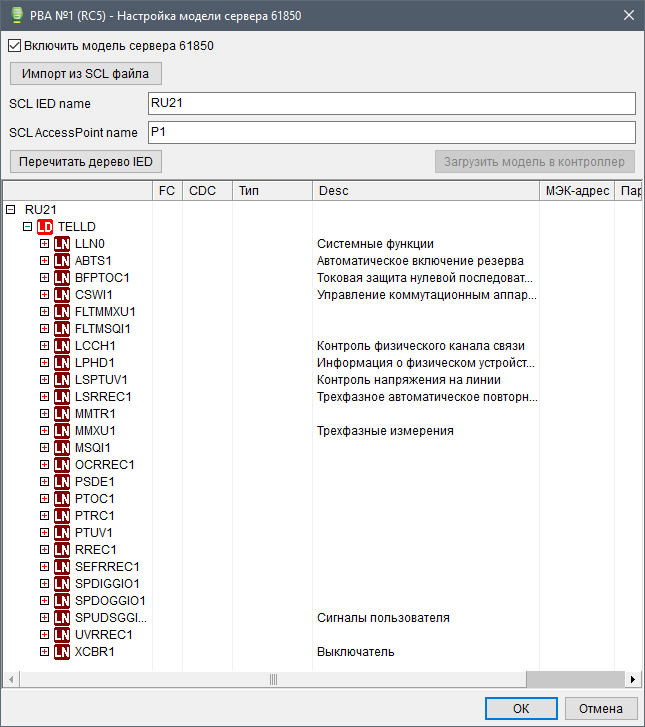Image resolution: width=645 pixels, height=727 pixels.
Task: Click the LN icon beside PTOC1
Action: point(62,499)
